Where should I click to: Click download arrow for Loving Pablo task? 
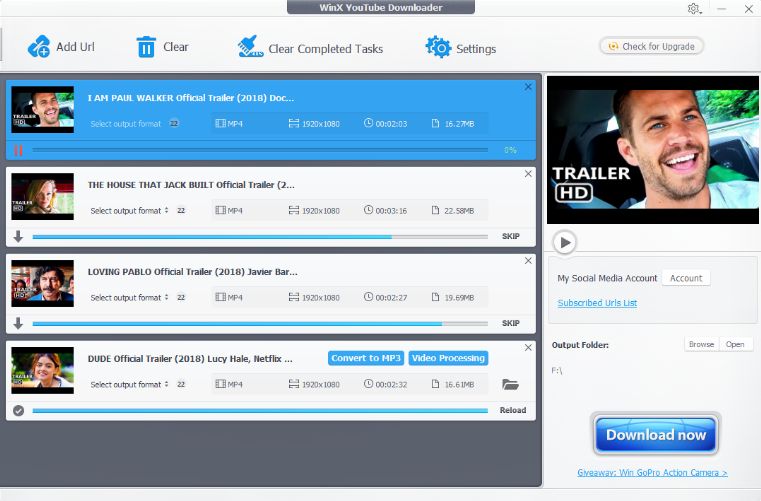coord(18,324)
